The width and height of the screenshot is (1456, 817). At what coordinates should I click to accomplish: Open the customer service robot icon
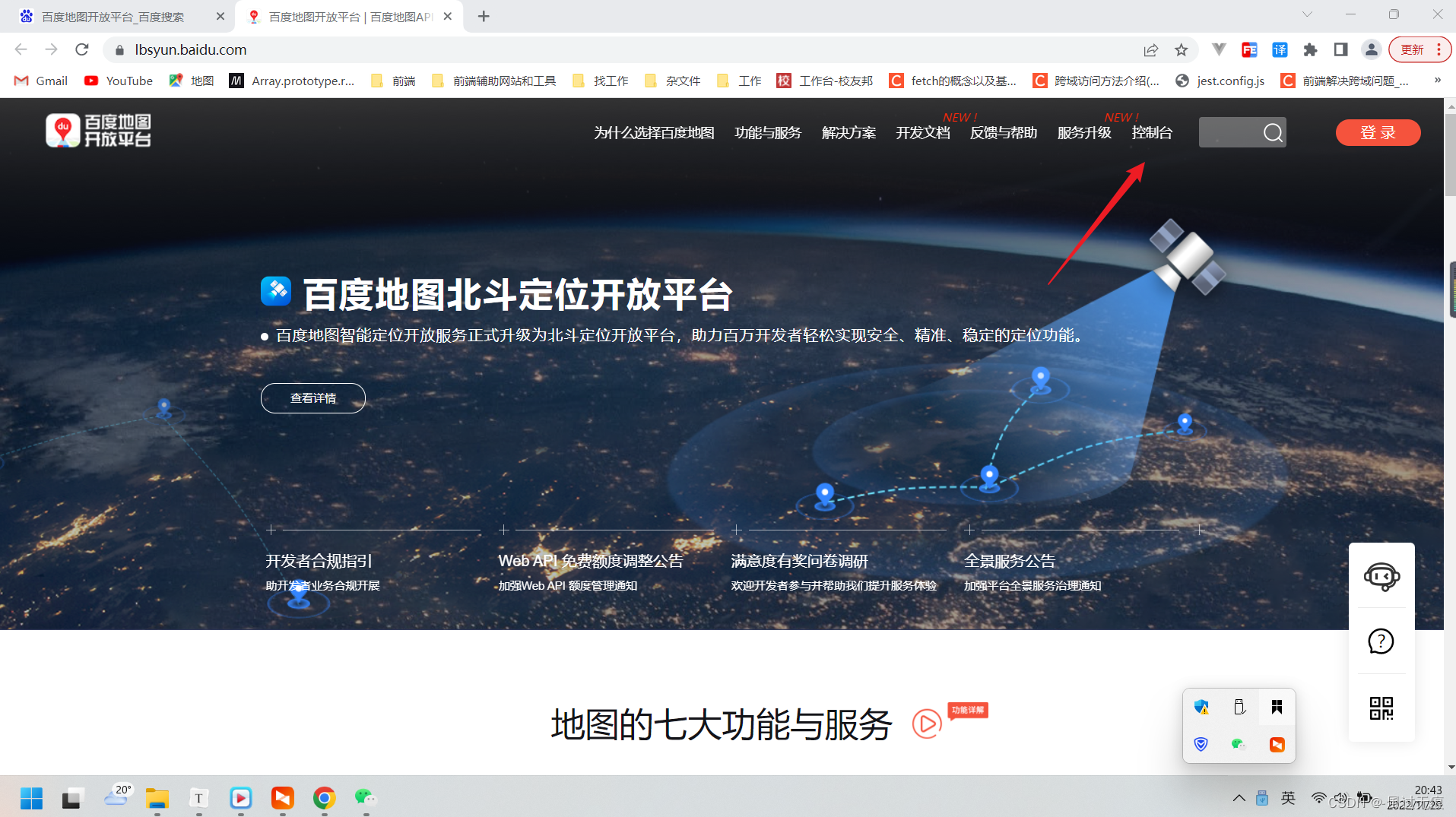point(1381,576)
